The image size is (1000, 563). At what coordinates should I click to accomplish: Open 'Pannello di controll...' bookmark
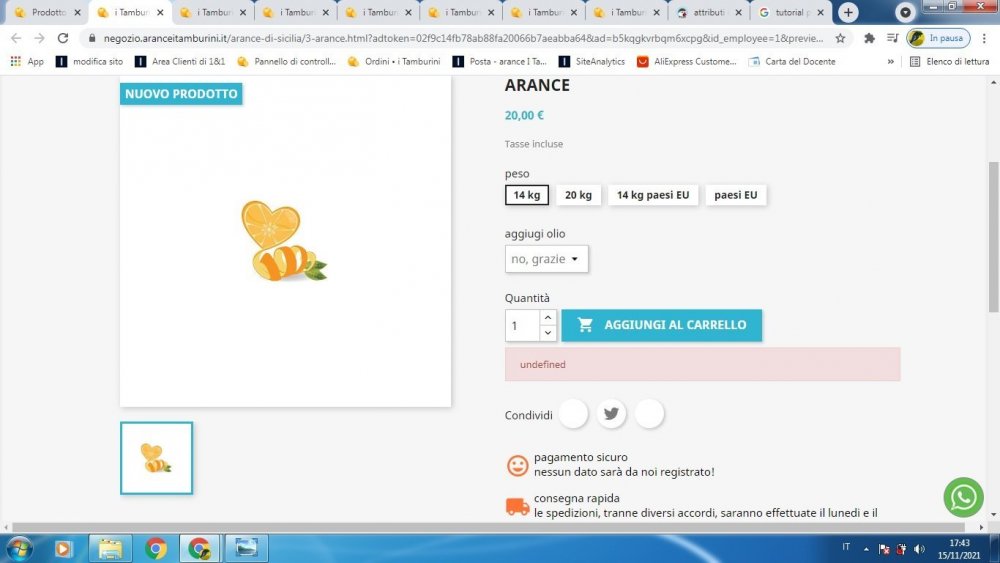tap(286, 61)
